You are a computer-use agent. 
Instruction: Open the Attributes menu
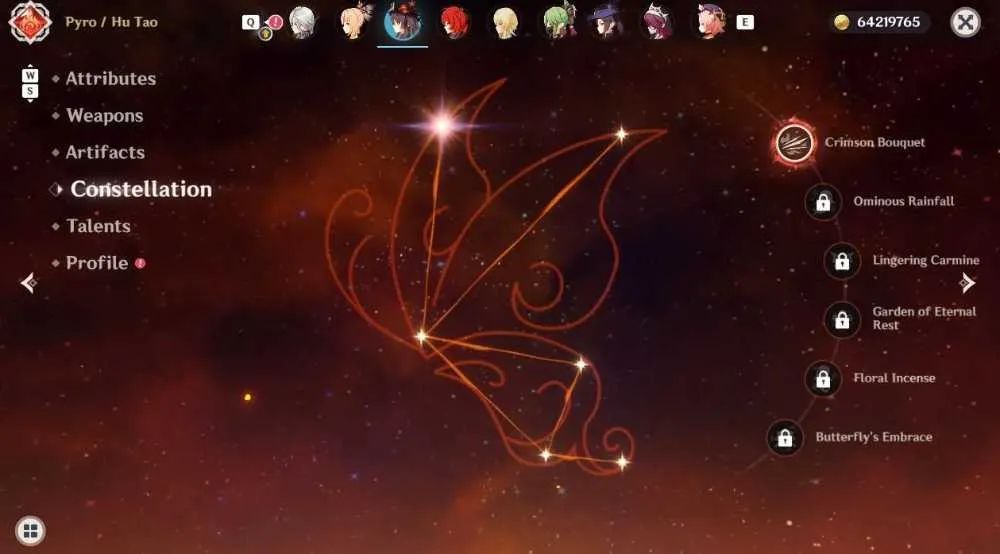pos(111,79)
